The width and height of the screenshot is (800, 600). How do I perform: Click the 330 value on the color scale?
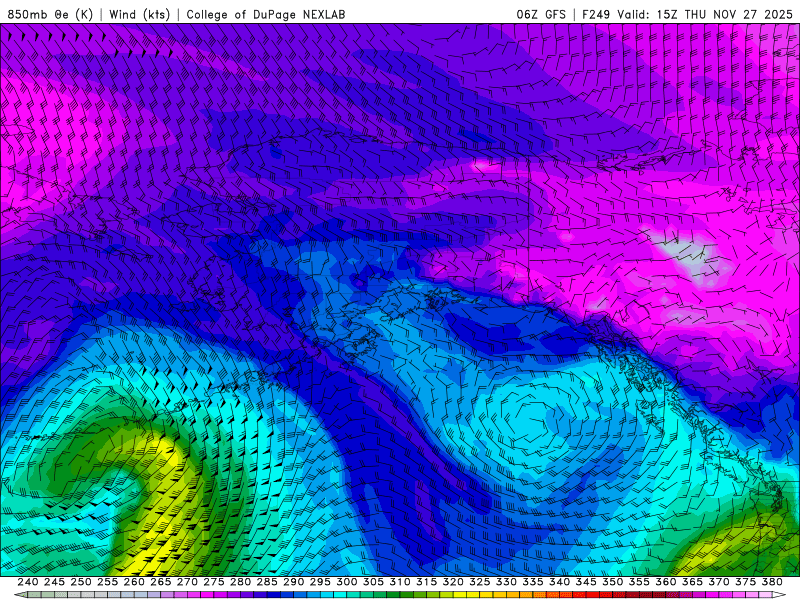pyautogui.click(x=506, y=582)
